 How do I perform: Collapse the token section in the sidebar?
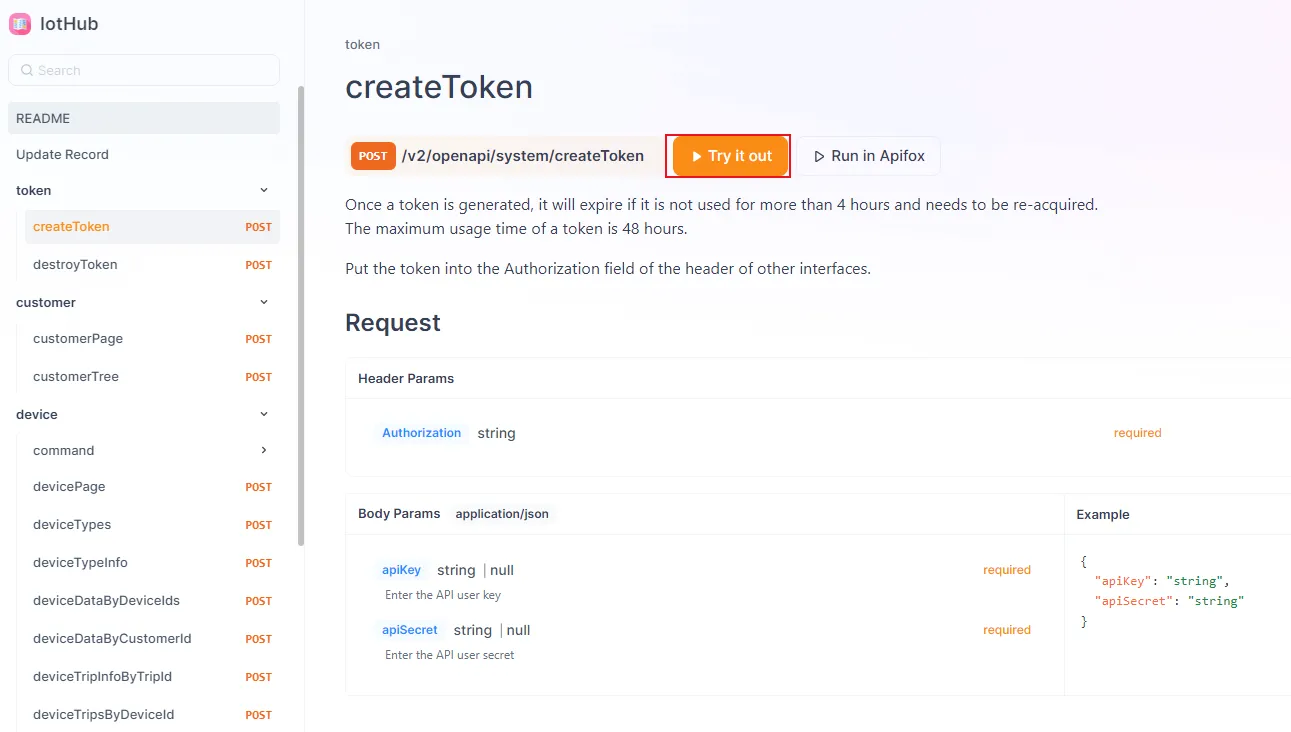pos(263,189)
